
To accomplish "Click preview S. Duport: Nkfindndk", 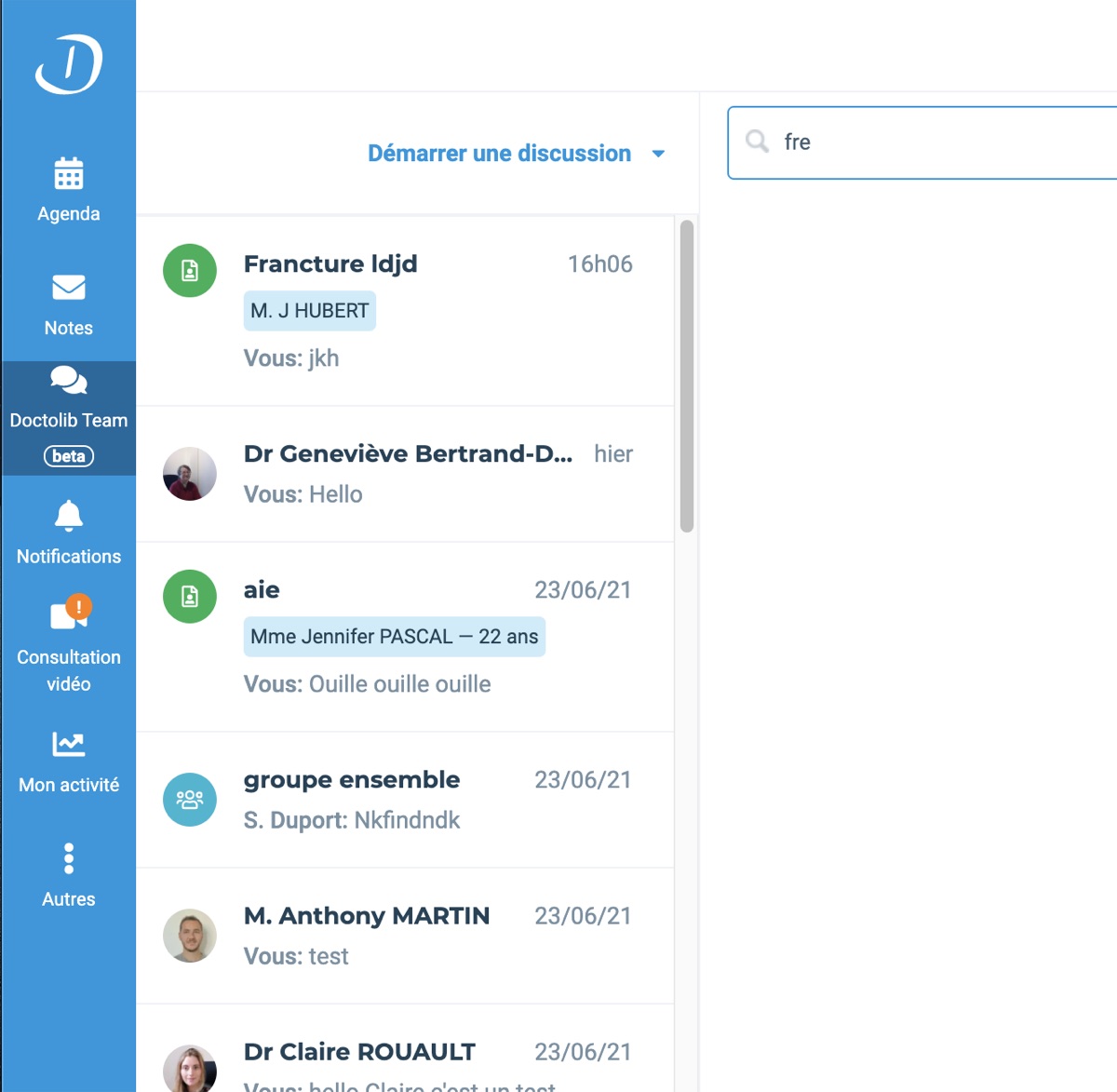I will 352,820.
